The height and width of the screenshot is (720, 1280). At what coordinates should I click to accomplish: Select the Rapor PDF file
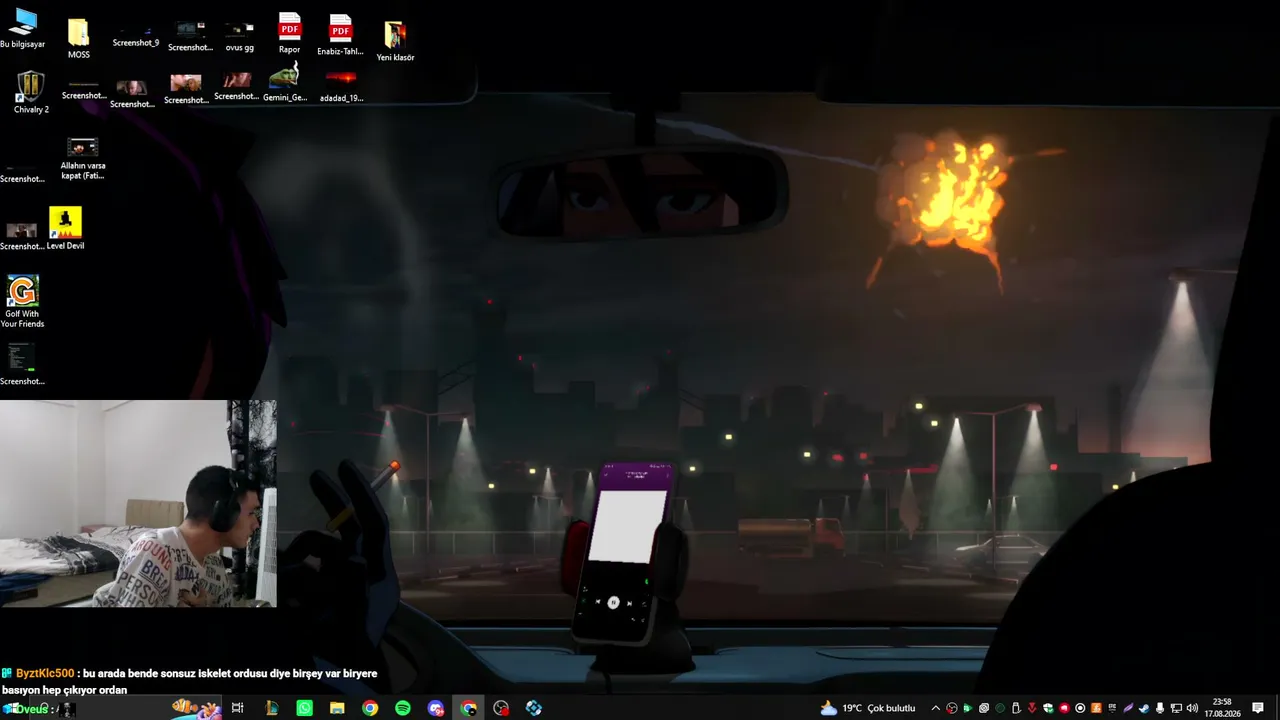[289, 33]
